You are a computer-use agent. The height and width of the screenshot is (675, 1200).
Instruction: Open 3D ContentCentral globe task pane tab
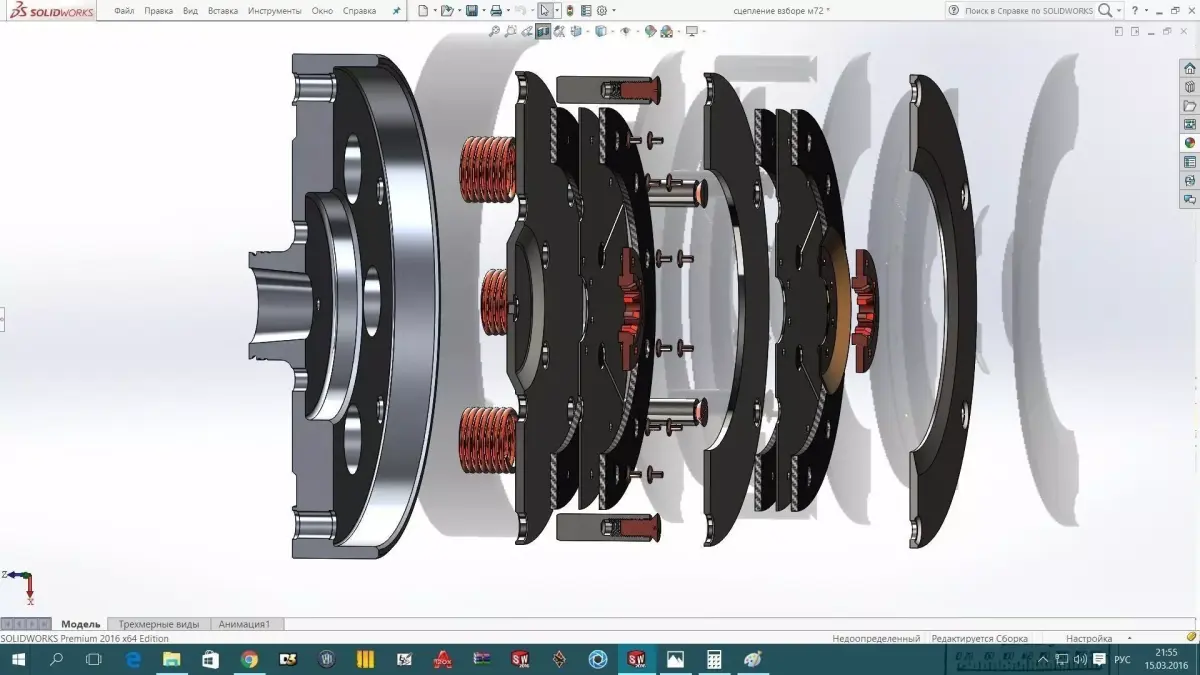point(1190,181)
